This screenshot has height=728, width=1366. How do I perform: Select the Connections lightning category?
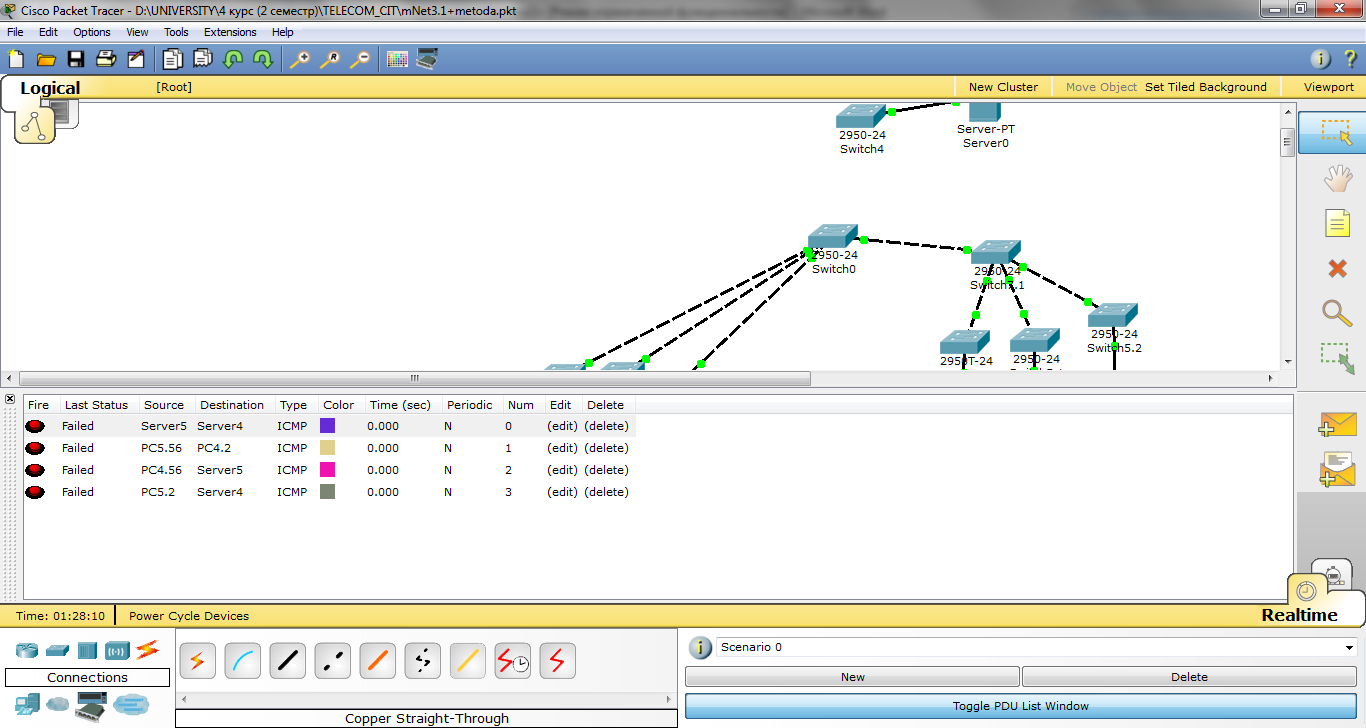coord(148,650)
